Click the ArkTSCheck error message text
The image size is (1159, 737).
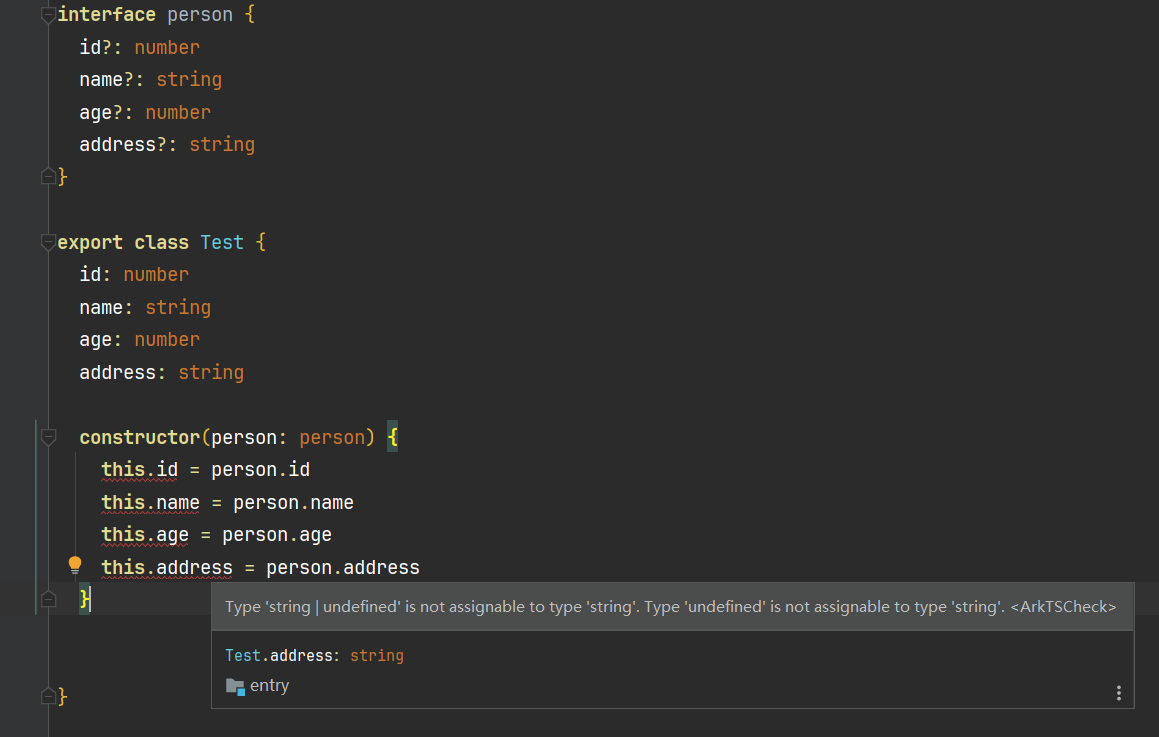[670, 607]
